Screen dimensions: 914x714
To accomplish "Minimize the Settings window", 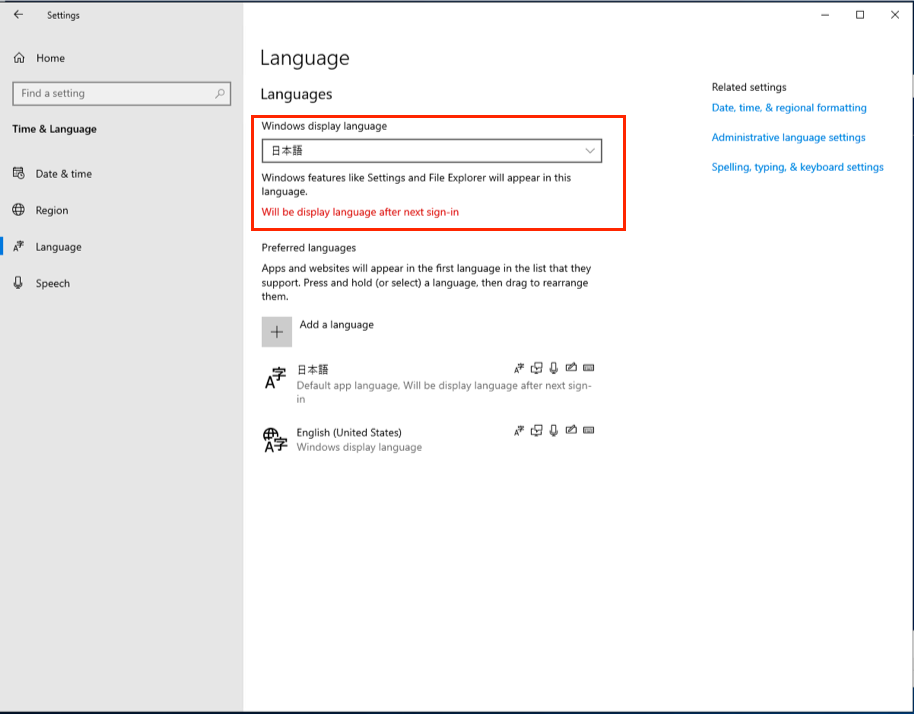I will [x=825, y=15].
